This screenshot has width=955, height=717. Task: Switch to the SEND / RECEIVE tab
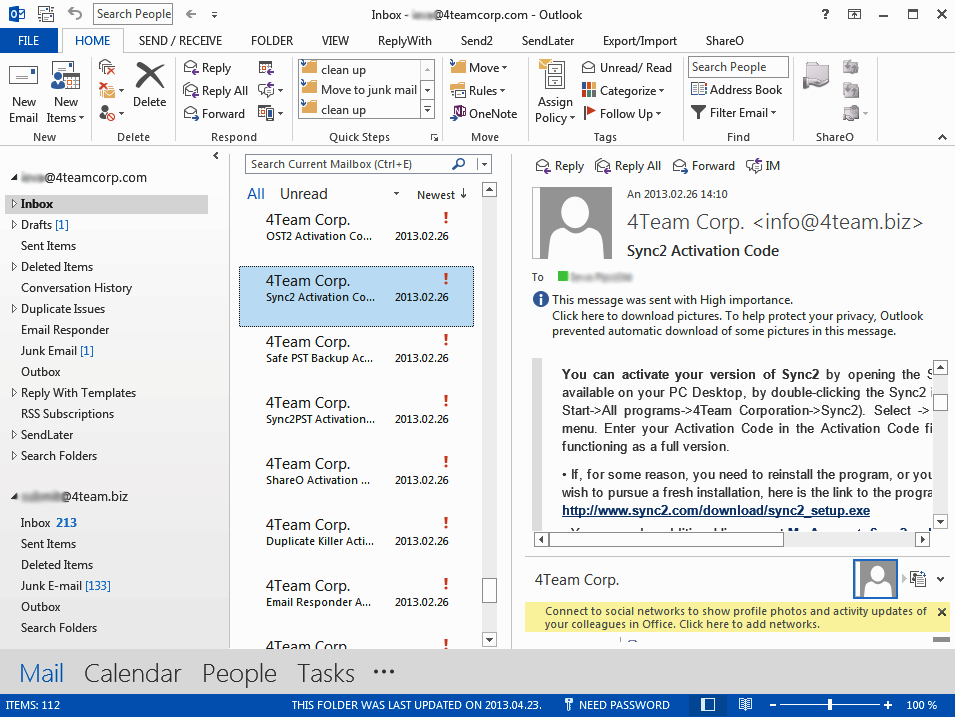click(180, 41)
